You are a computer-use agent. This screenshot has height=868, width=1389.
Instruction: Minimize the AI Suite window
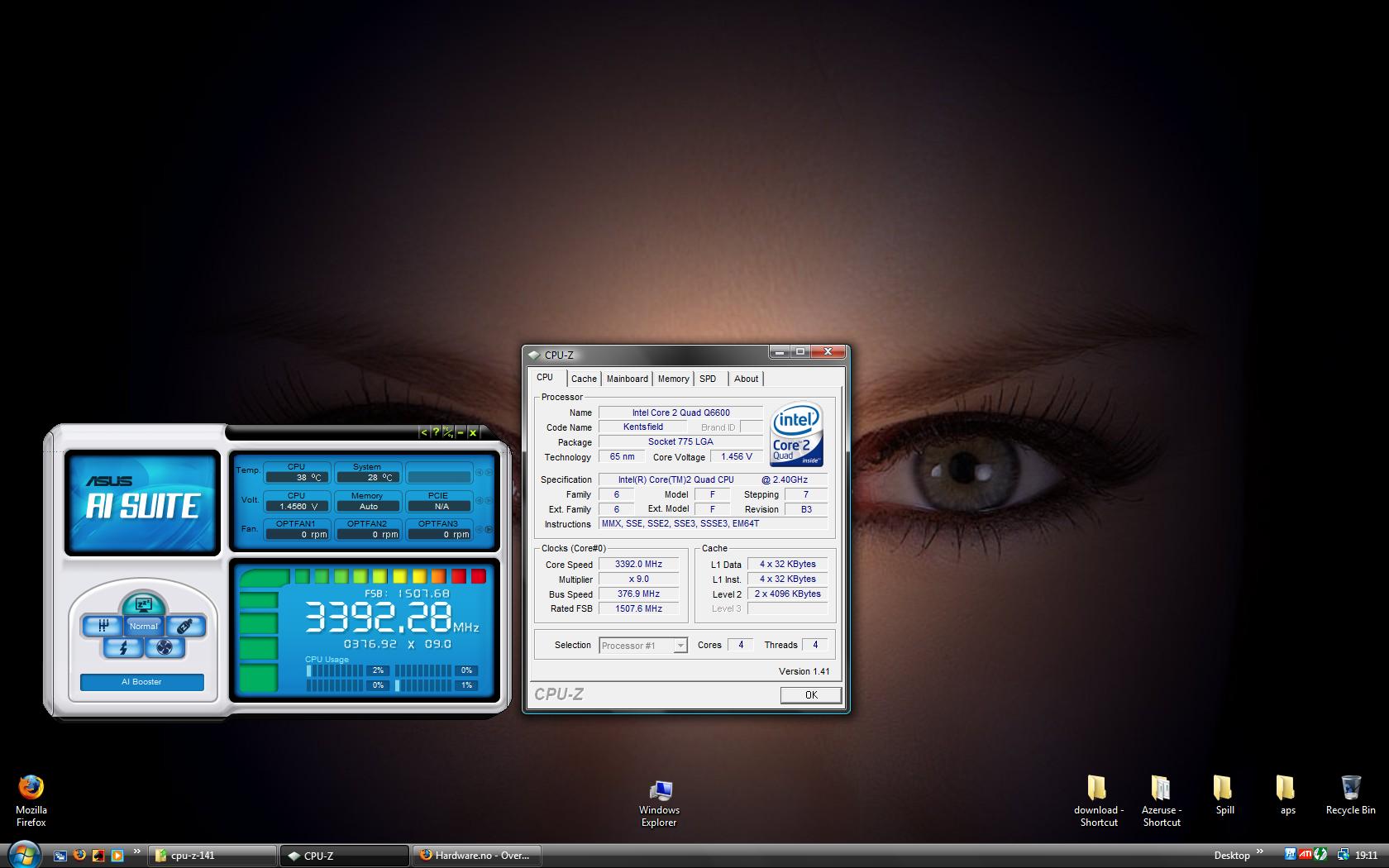[461, 432]
